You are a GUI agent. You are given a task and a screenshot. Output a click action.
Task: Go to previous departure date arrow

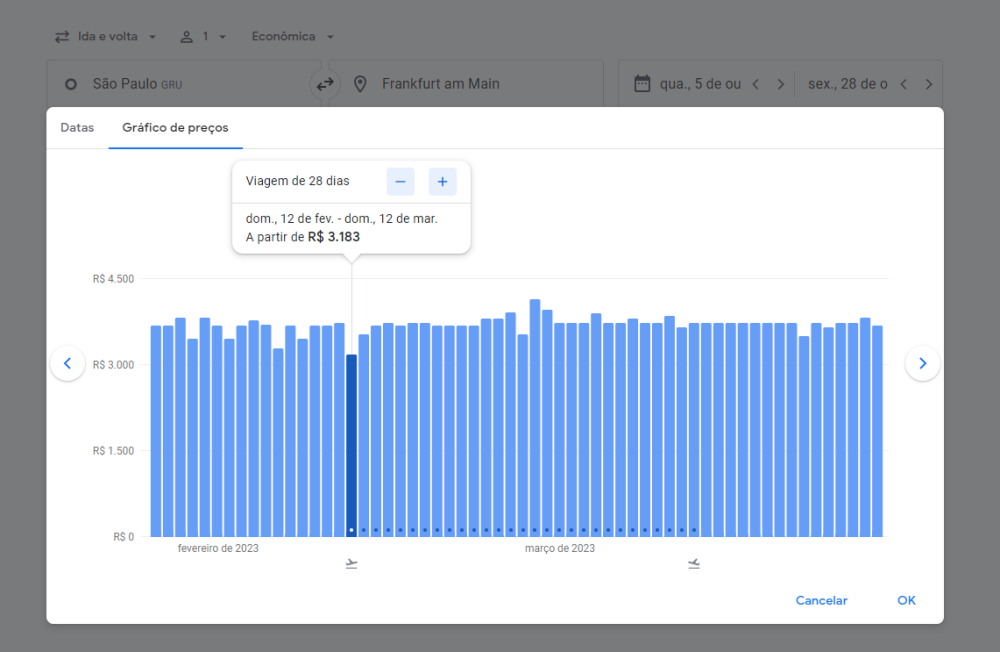click(x=756, y=85)
